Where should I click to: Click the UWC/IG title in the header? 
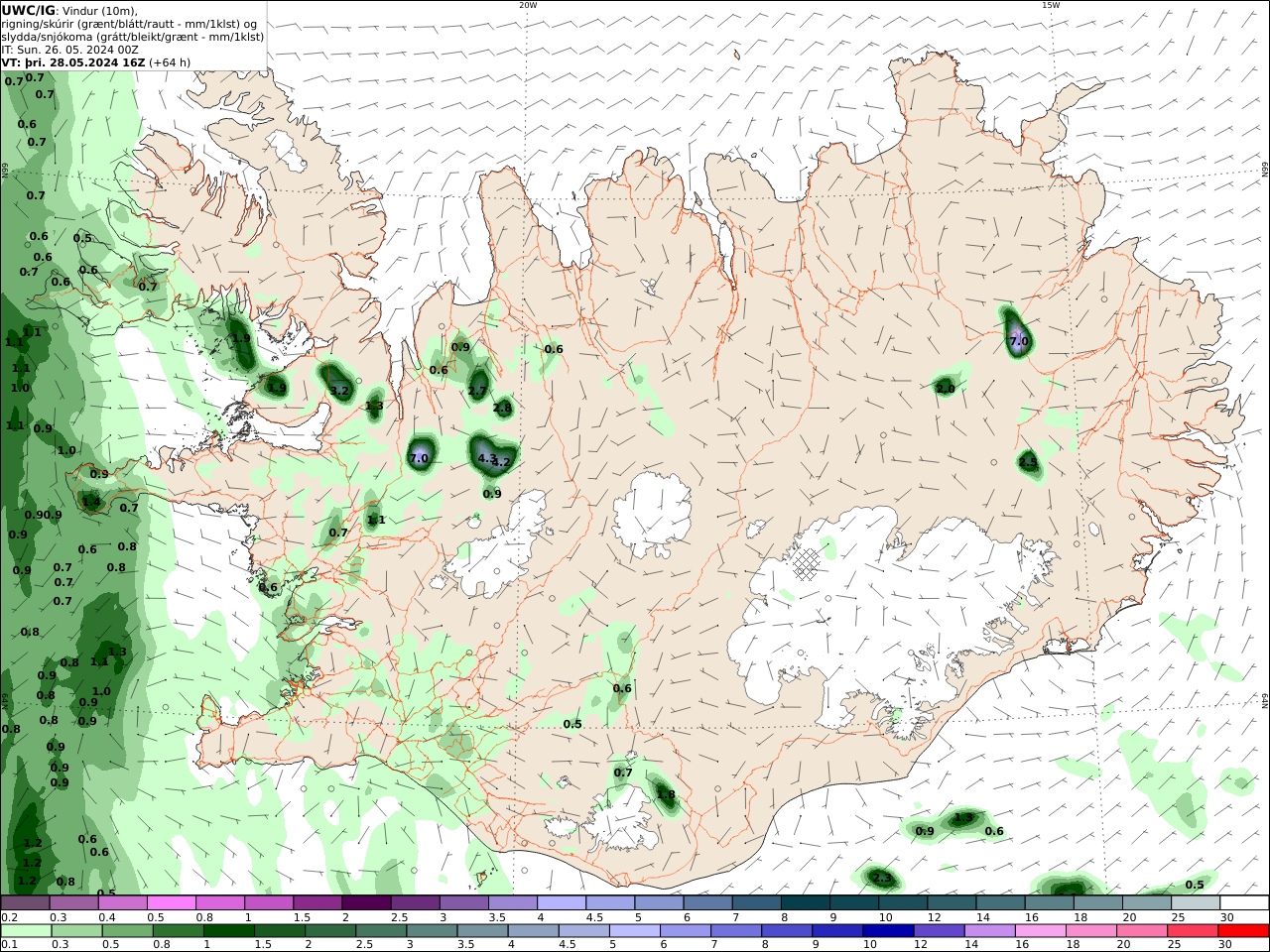28,10
